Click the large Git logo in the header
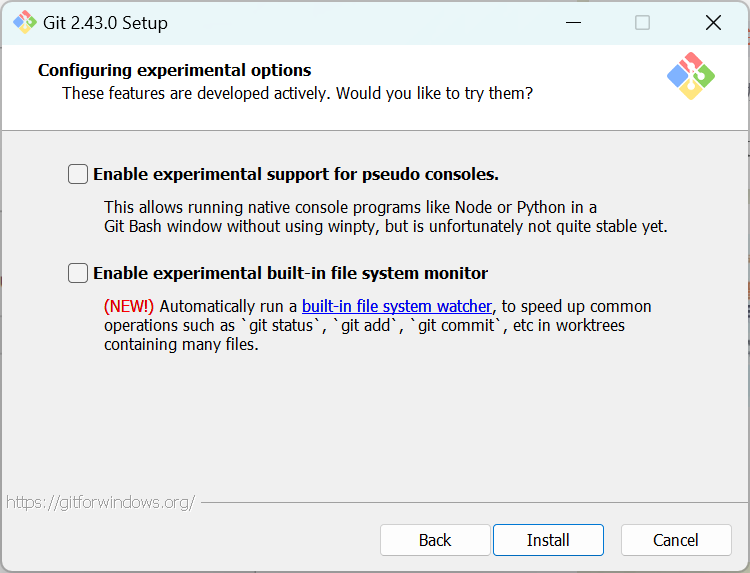 coord(691,76)
